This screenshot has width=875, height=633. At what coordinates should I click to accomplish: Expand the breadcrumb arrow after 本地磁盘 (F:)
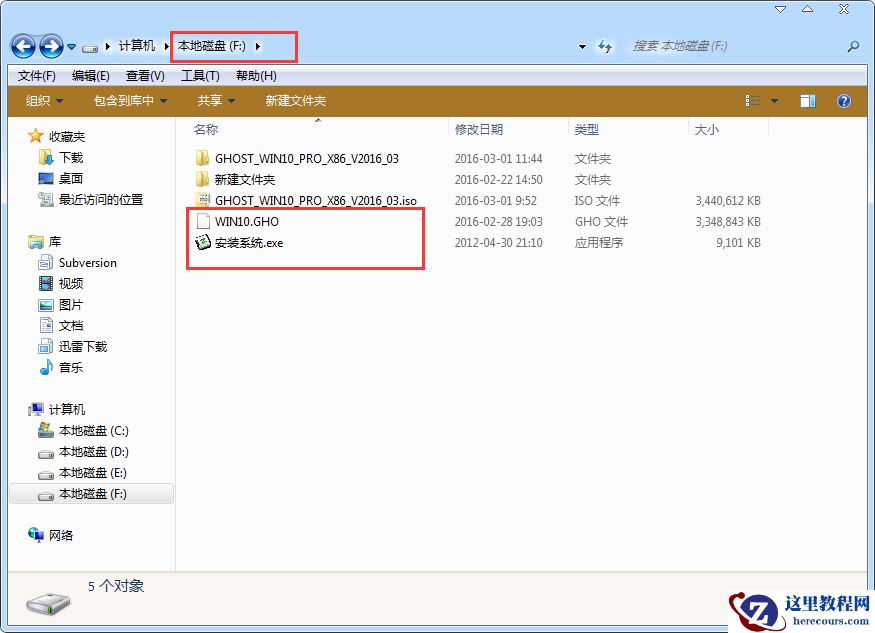pyautogui.click(x=258, y=45)
